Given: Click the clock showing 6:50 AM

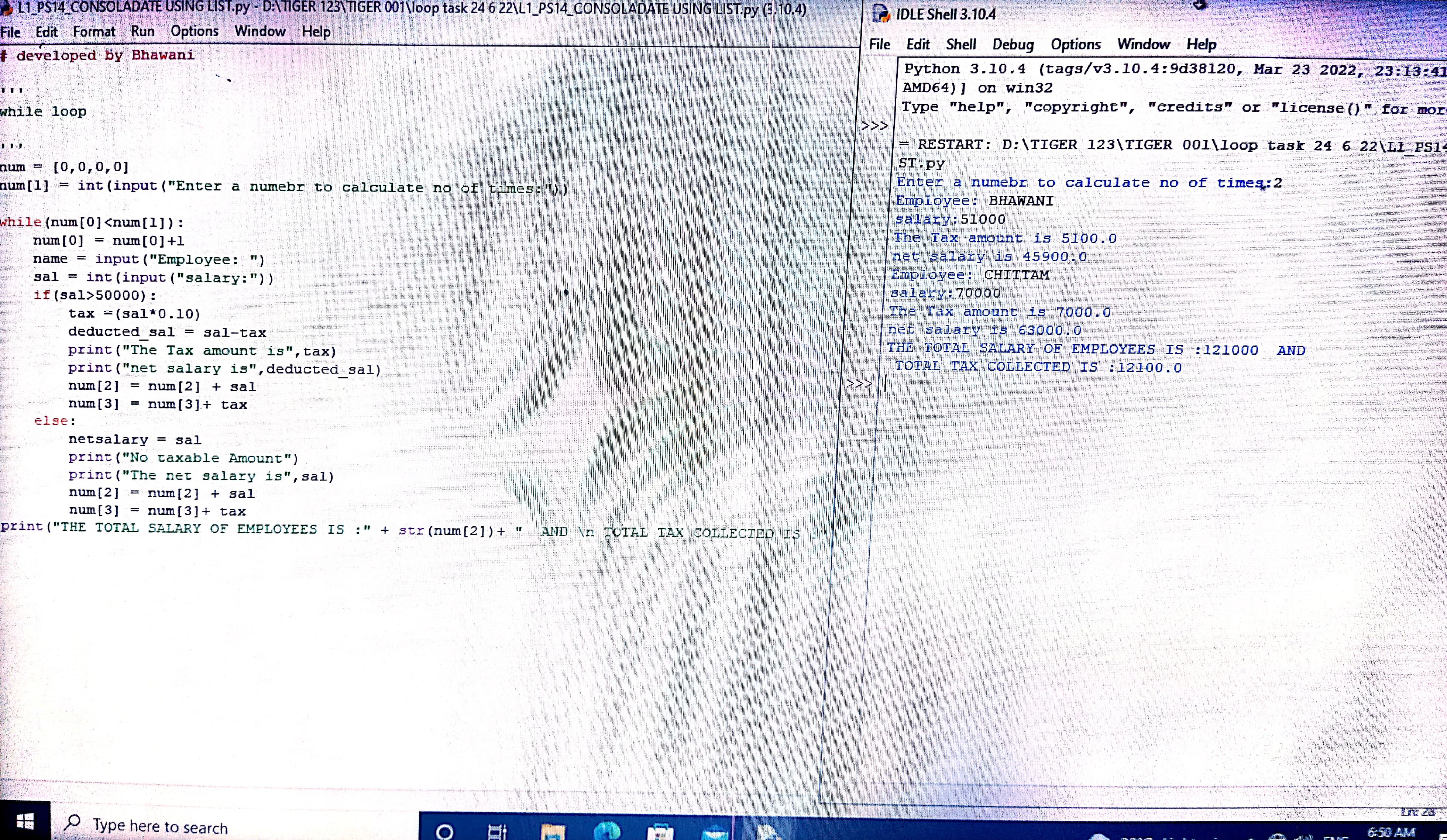Looking at the screenshot, I should 1391,832.
